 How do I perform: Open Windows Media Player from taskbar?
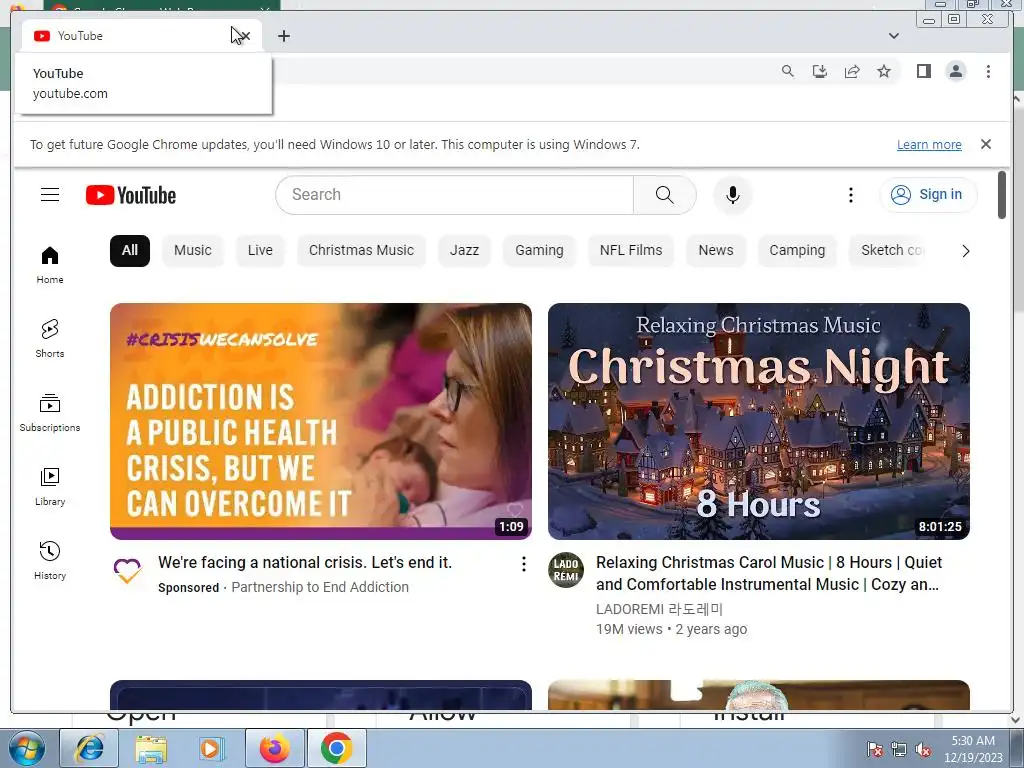click(x=212, y=748)
